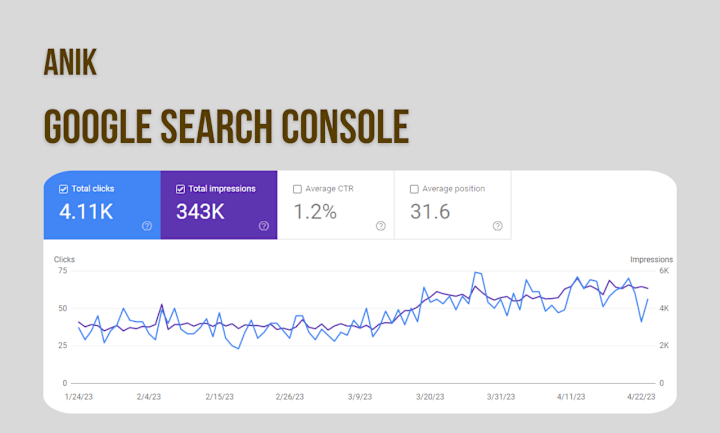Select the 343K total impressions value

[x=200, y=212]
